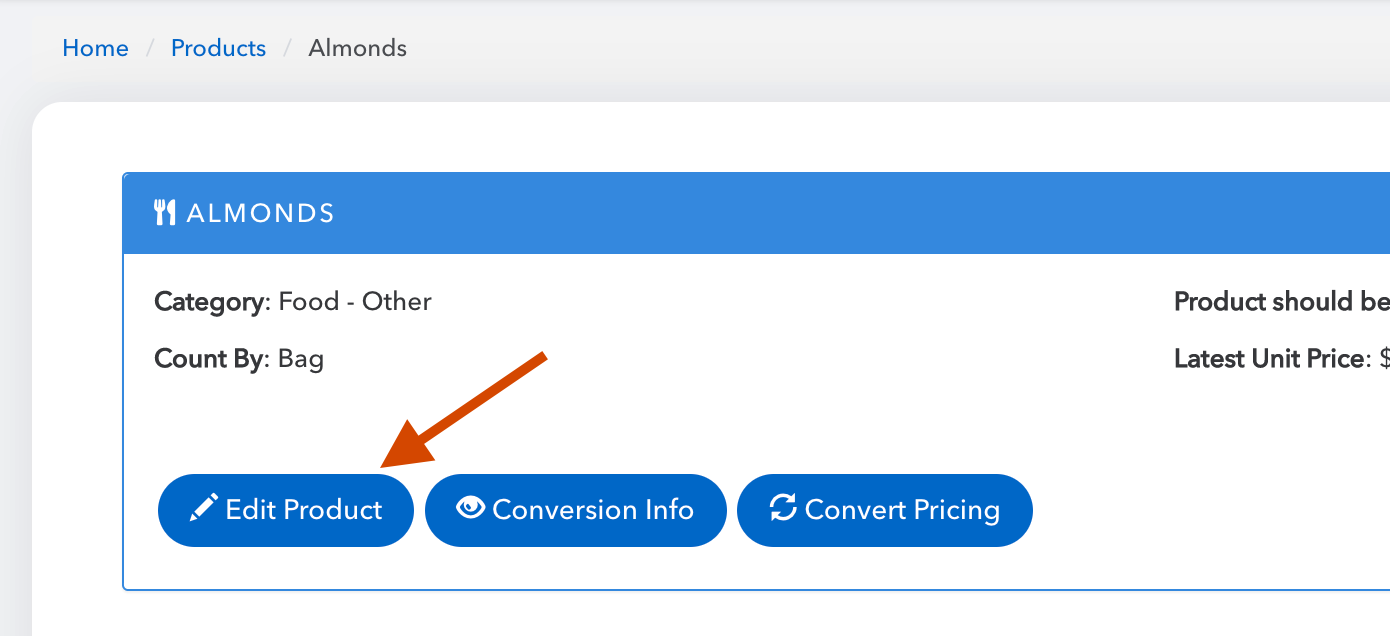Click the pencil icon on Edit Product

[x=203, y=509]
